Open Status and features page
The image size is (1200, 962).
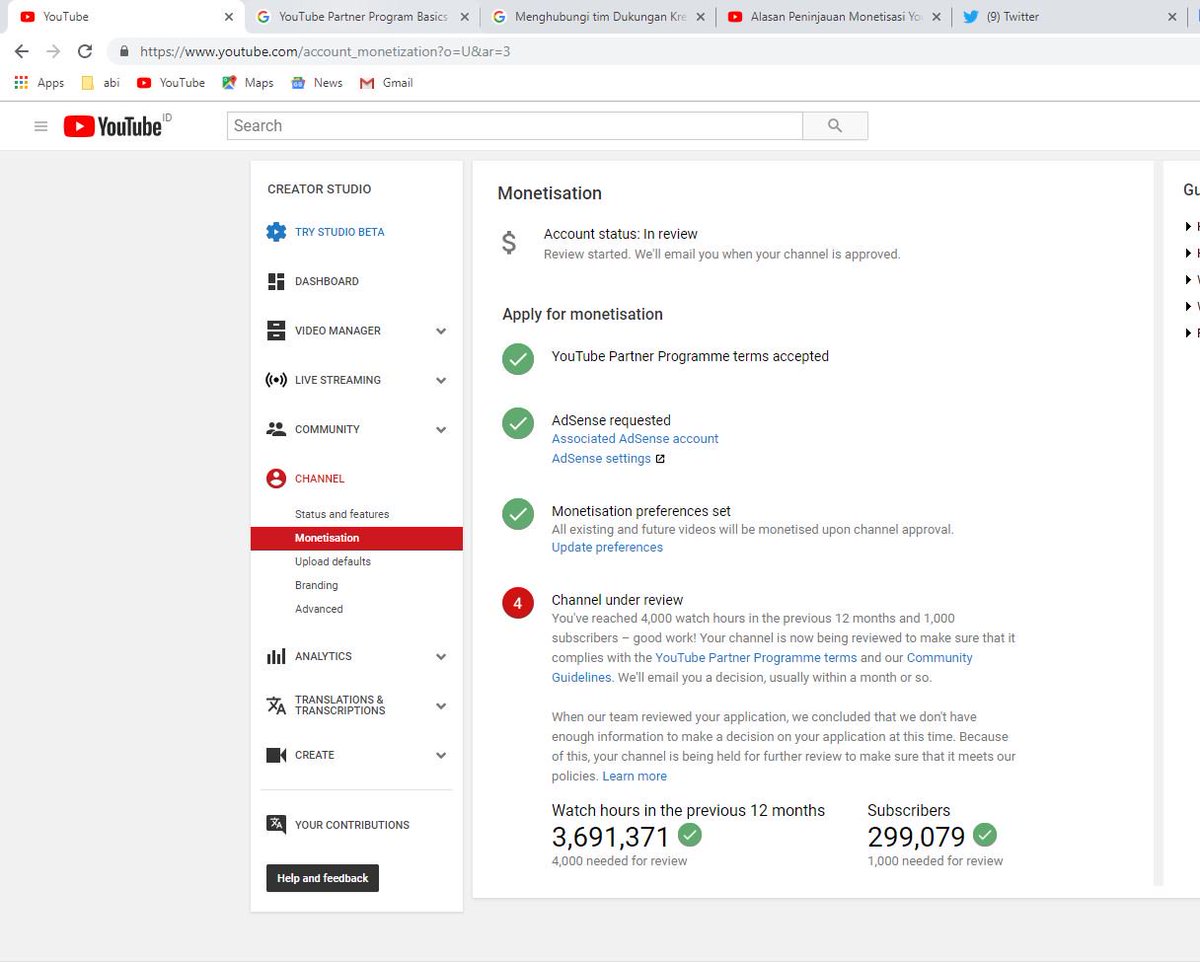[x=342, y=514]
